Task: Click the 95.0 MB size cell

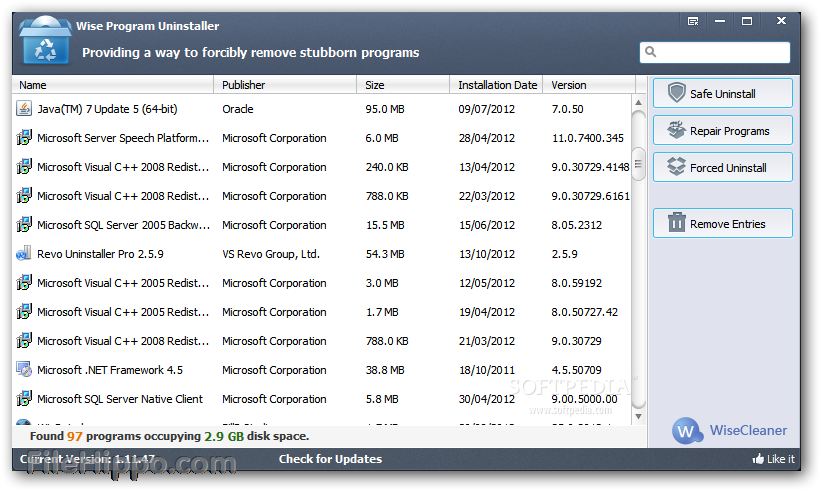Action: pyautogui.click(x=385, y=109)
